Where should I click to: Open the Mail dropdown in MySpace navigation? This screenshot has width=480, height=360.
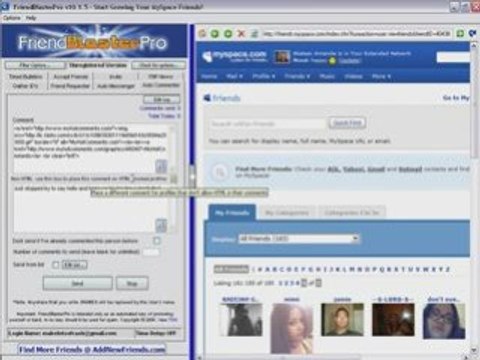pos(234,76)
